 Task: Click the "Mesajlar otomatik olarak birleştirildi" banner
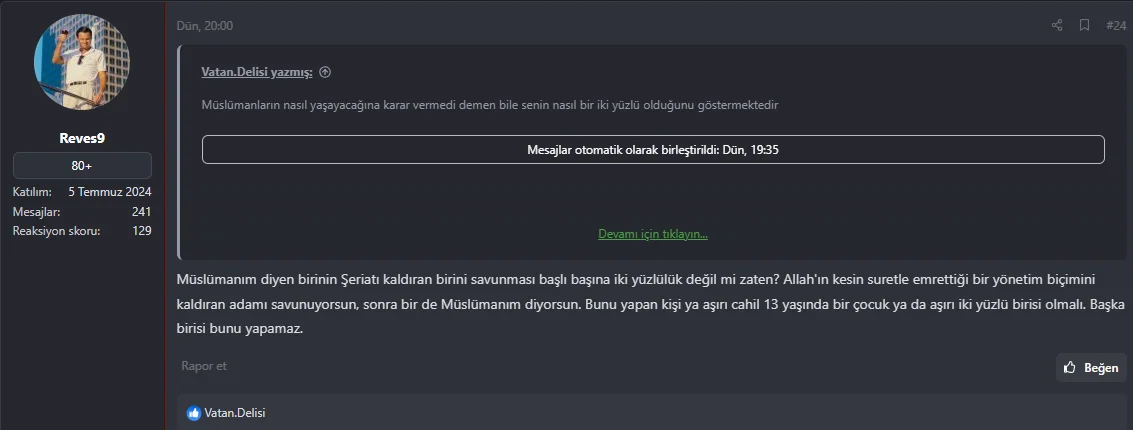pos(652,150)
